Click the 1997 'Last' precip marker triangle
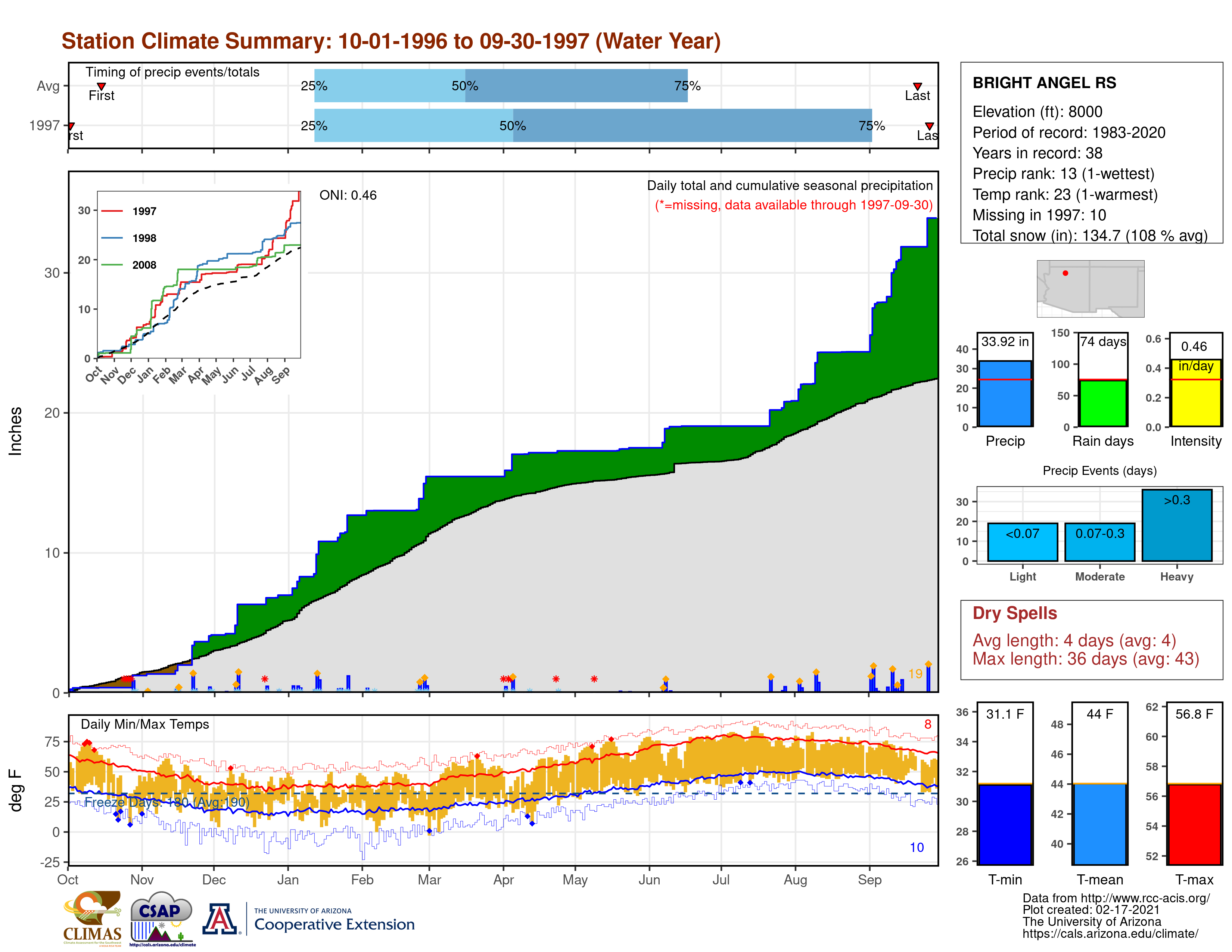The image size is (1232, 952). point(929,126)
